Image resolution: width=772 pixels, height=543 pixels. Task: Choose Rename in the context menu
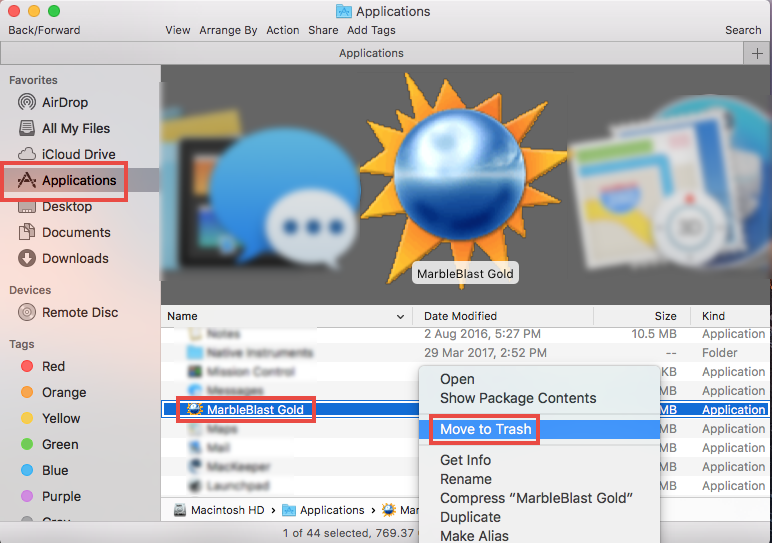coord(466,479)
